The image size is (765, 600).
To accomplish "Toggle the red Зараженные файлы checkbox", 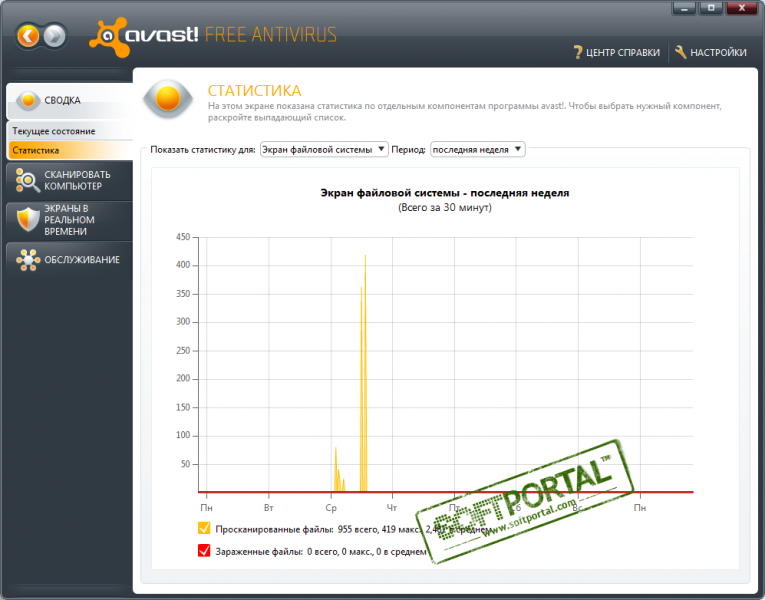I will 204,550.
